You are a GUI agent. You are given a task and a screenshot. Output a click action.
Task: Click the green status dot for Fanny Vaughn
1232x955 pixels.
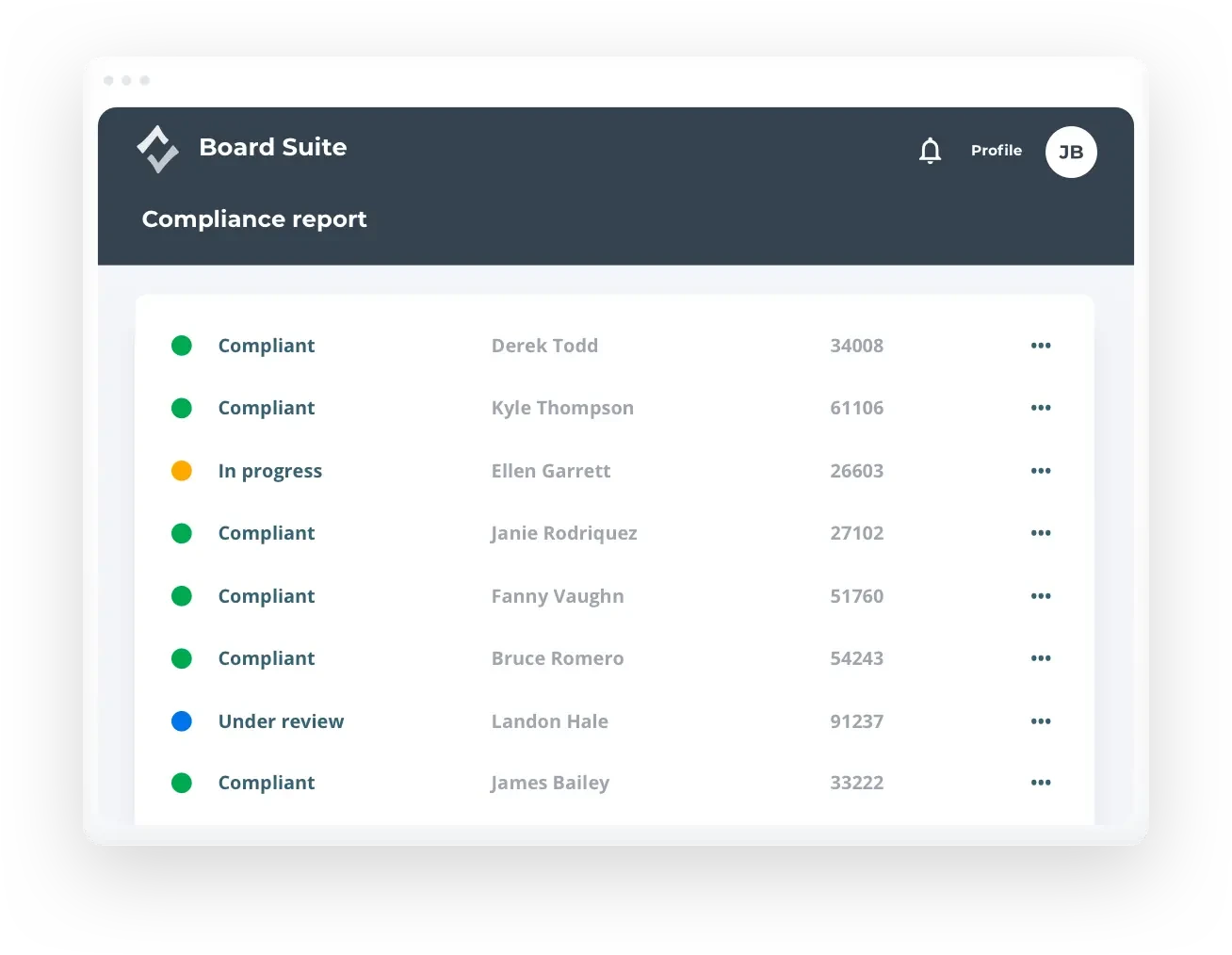(182, 596)
